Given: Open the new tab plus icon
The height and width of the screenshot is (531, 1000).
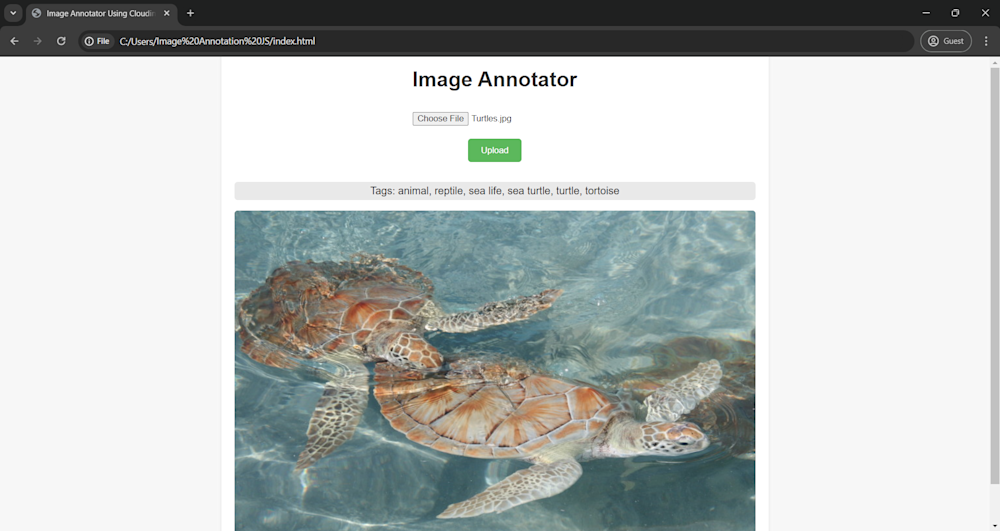Looking at the screenshot, I should [x=190, y=13].
